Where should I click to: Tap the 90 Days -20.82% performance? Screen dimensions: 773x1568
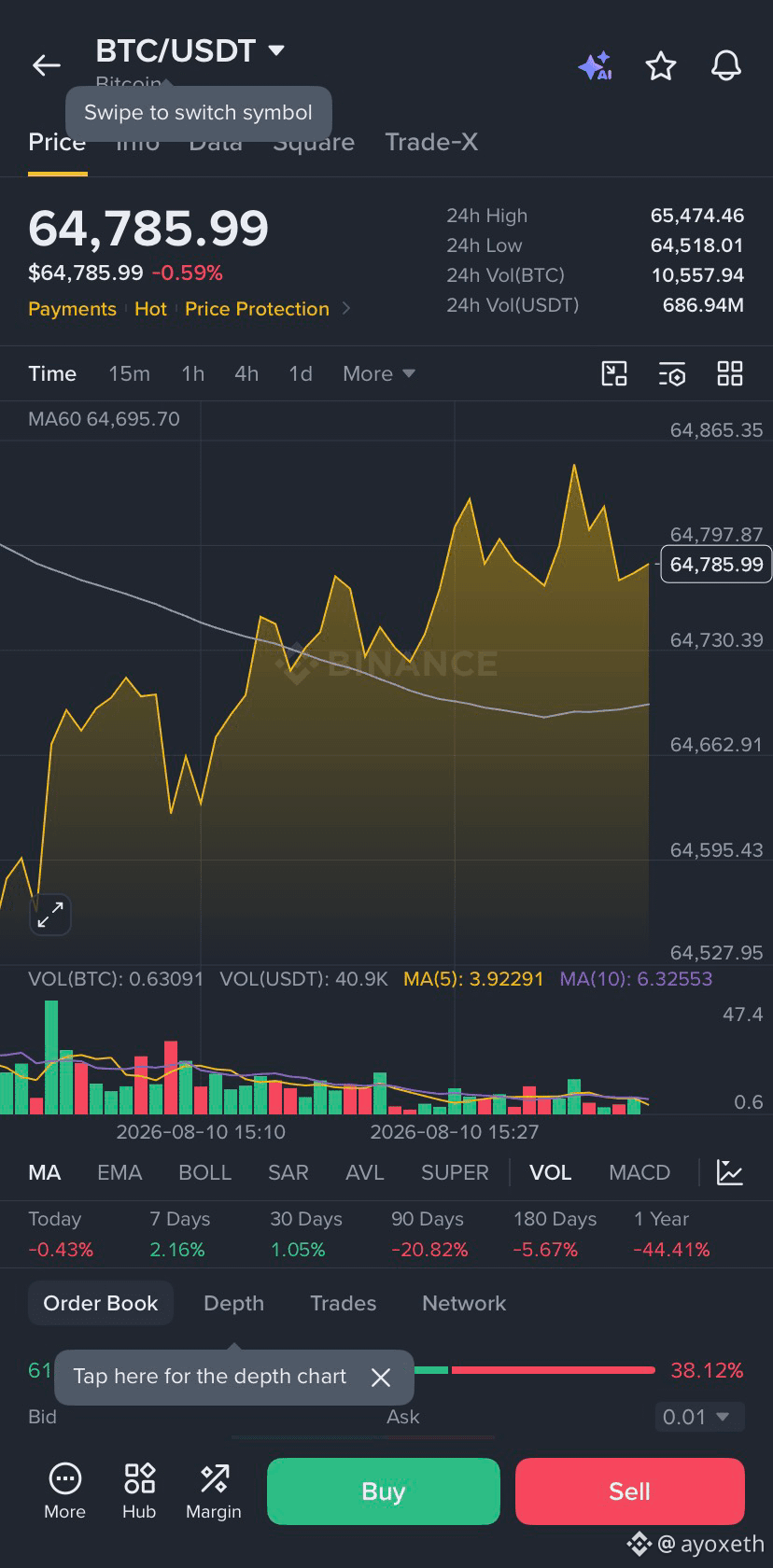click(429, 1235)
